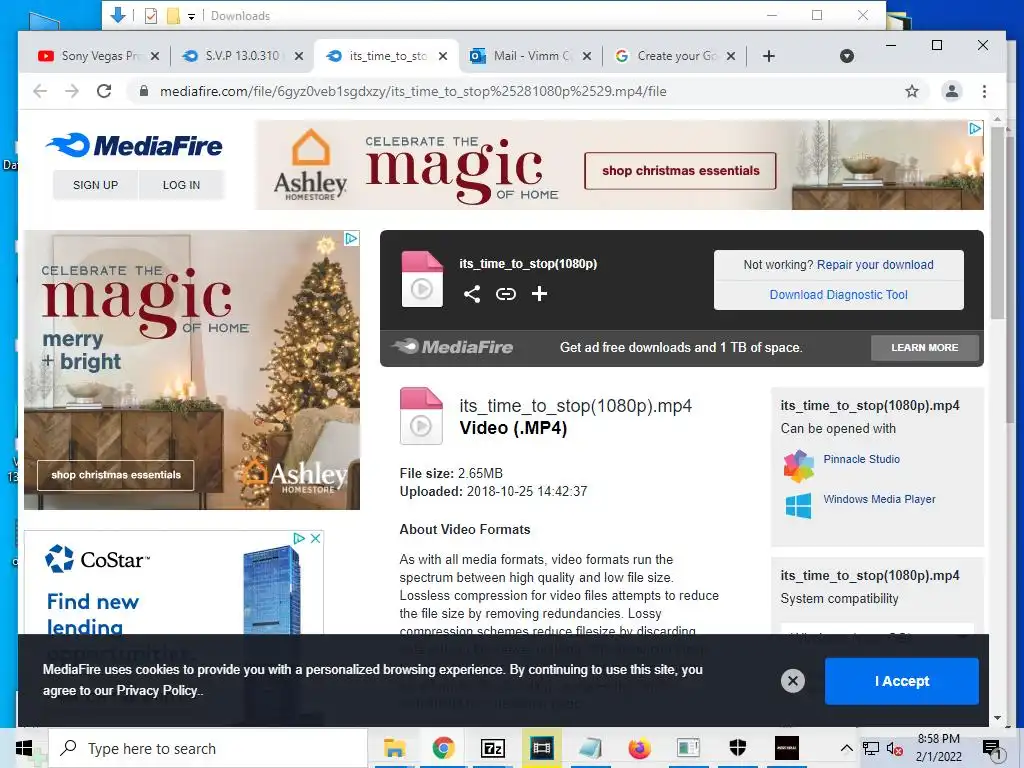Open Firefox from the taskbar
Screen dimensions: 1024x768
coord(639,748)
